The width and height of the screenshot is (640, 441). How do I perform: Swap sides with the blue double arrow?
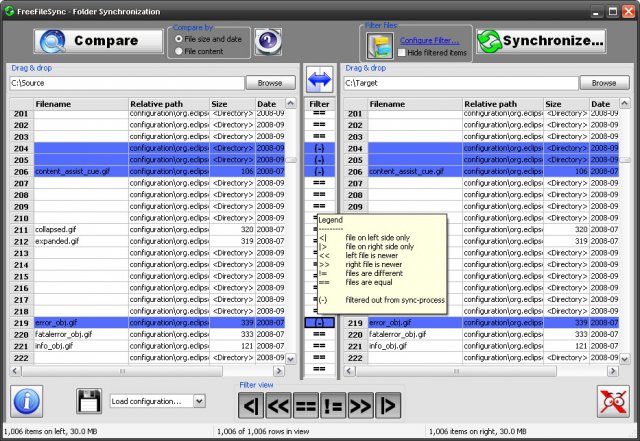click(320, 79)
